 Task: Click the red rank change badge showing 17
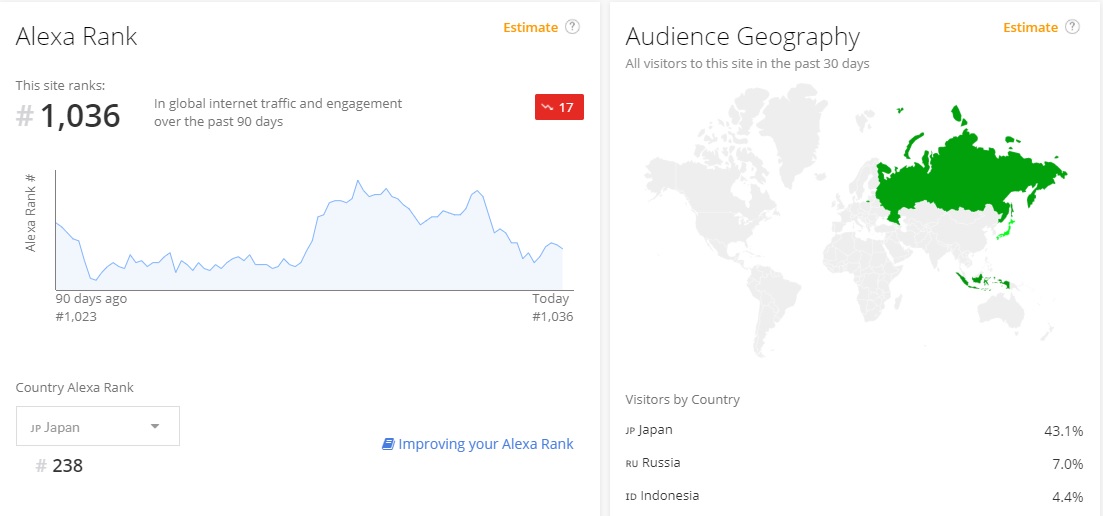tap(559, 108)
